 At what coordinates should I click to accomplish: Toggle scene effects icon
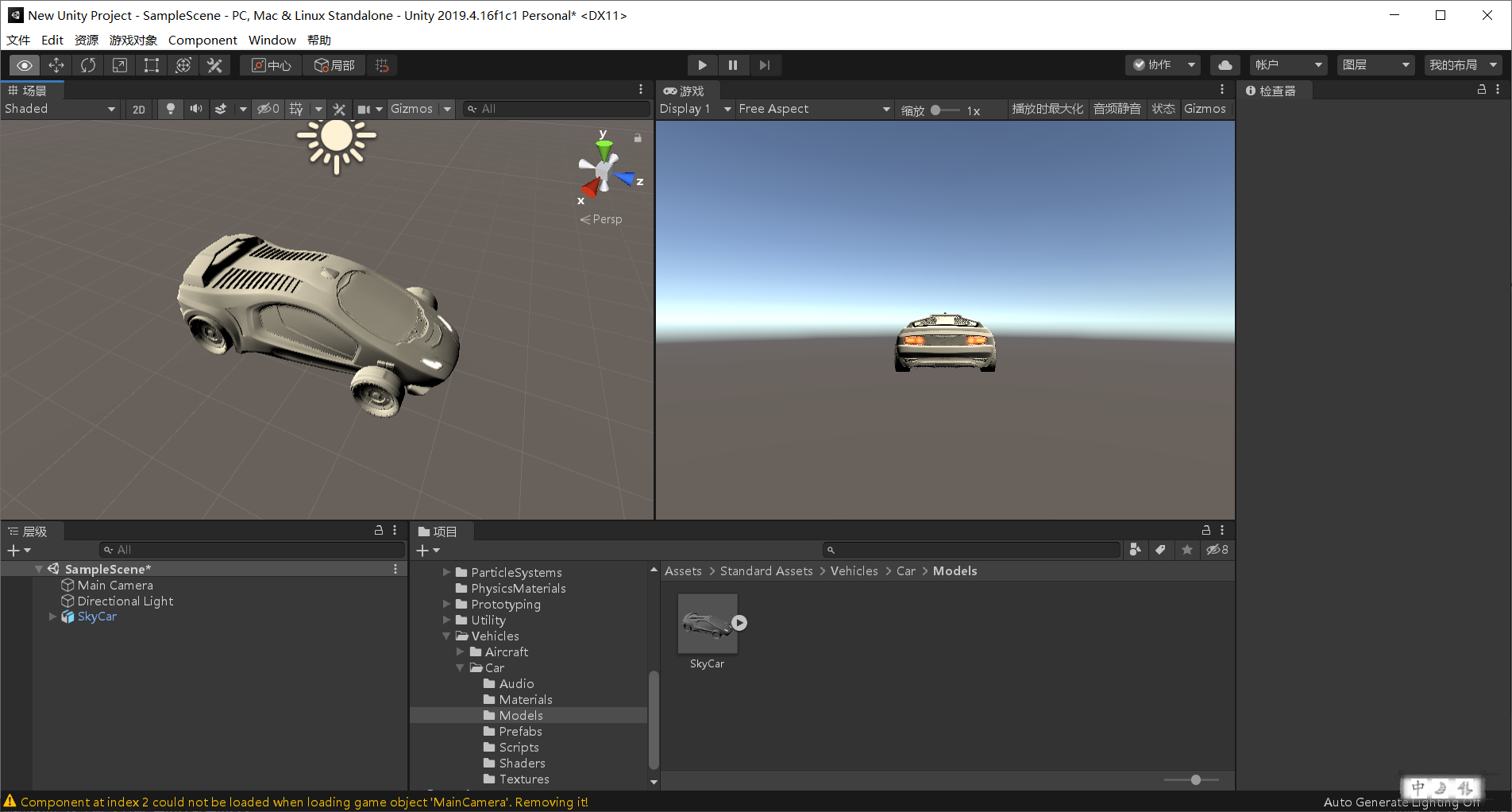click(222, 109)
